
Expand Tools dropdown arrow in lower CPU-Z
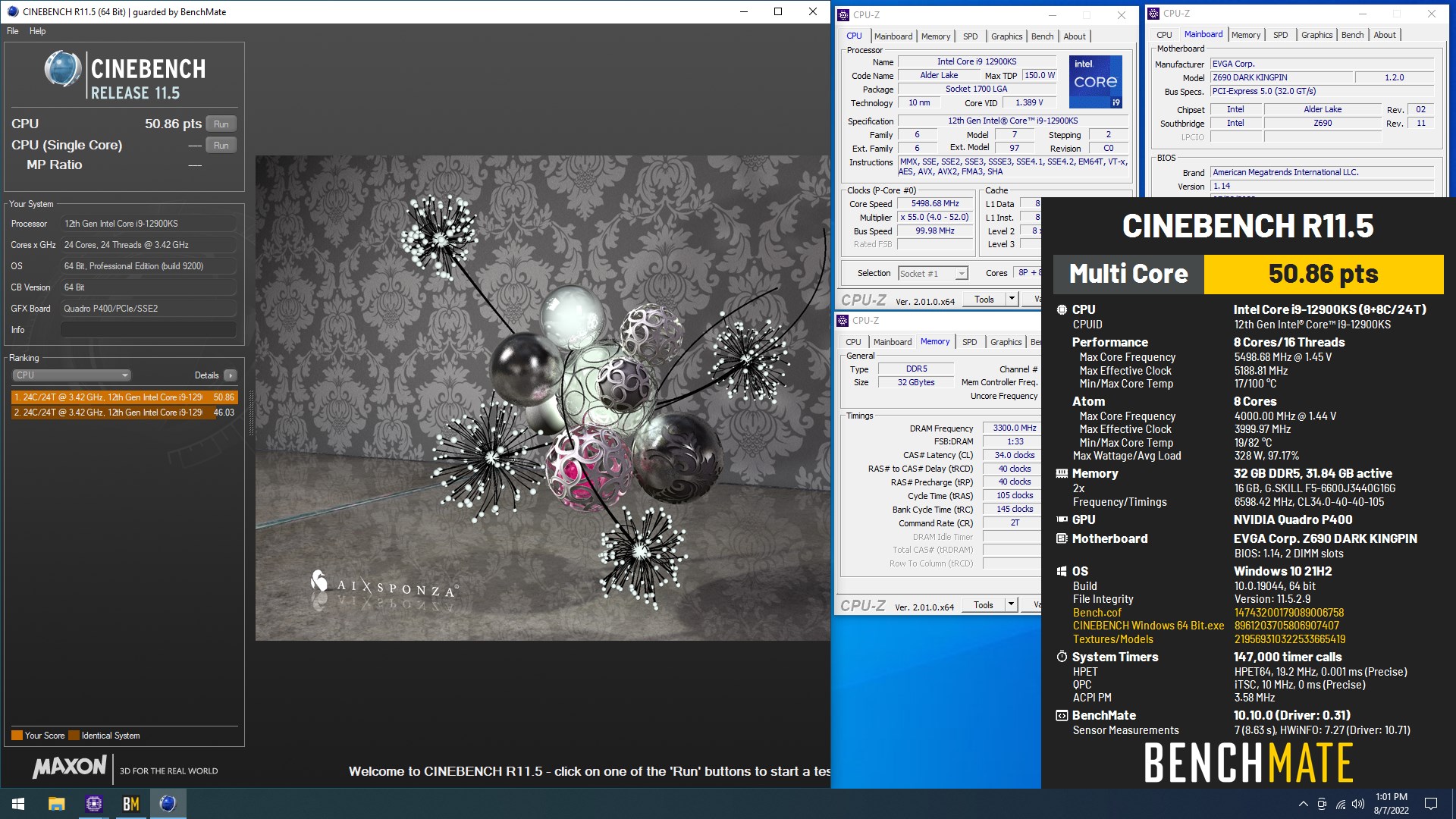coord(1011,605)
